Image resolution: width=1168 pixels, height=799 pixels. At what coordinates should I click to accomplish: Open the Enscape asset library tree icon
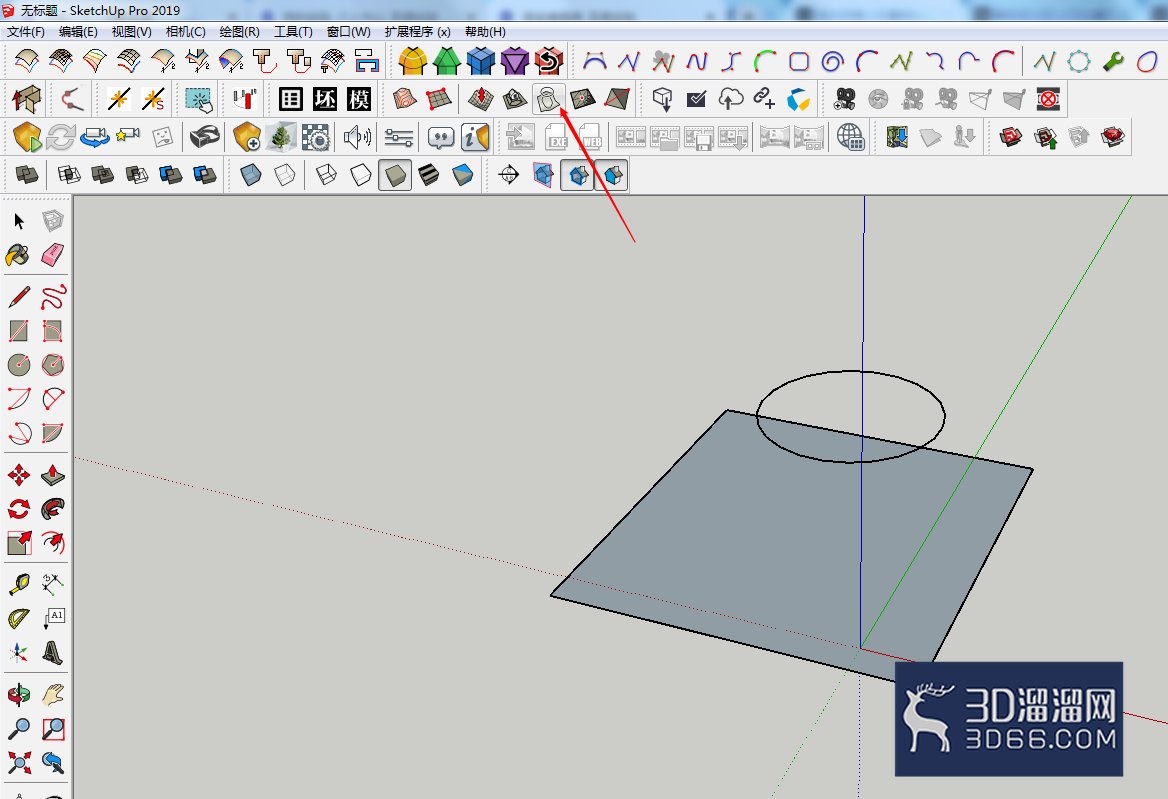point(281,137)
